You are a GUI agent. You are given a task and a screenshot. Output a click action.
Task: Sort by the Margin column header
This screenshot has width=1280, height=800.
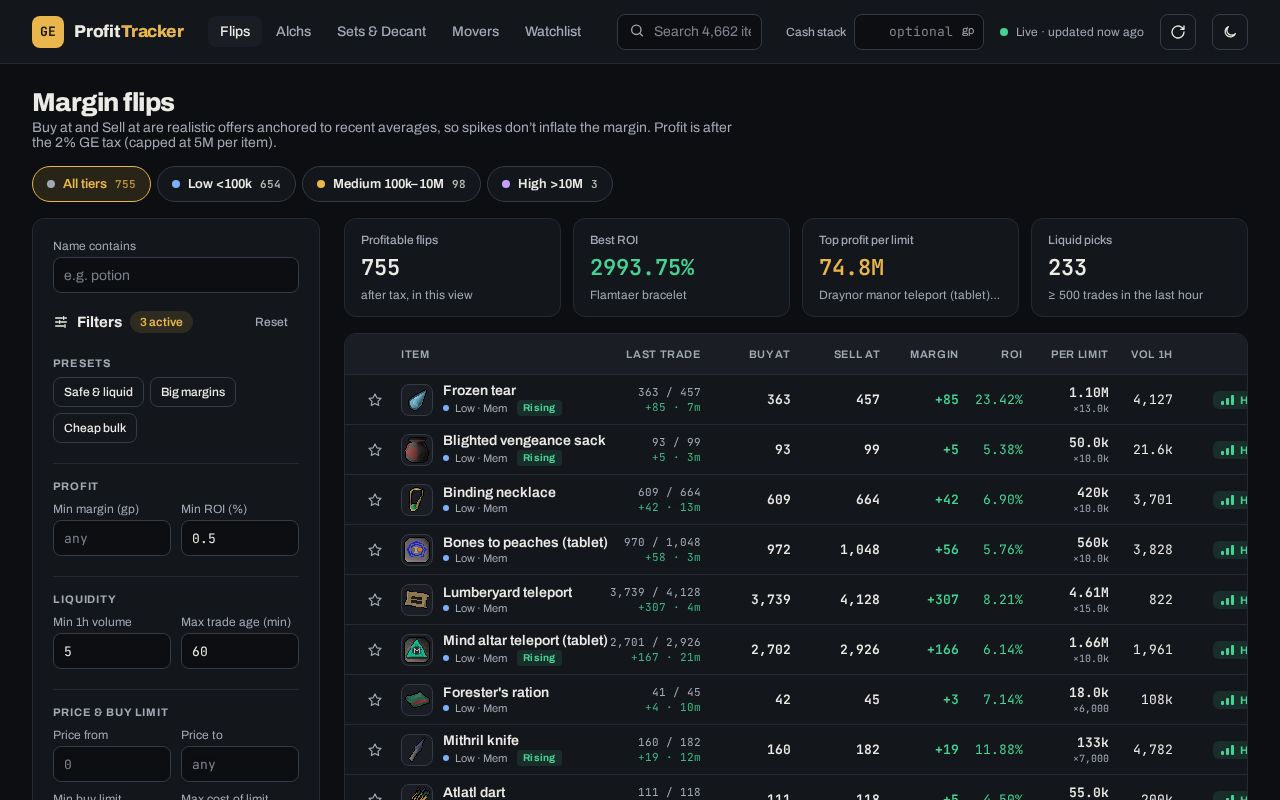pyautogui.click(x=934, y=354)
